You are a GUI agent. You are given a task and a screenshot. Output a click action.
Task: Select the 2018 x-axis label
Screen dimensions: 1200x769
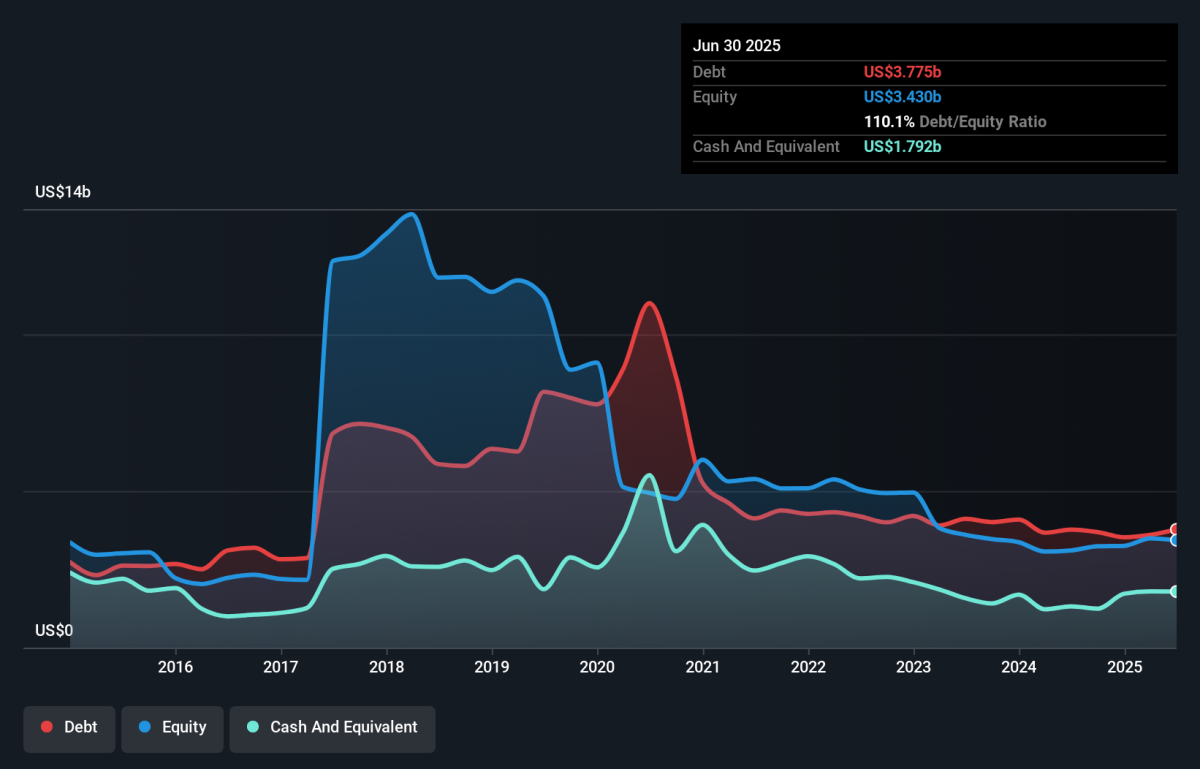click(x=386, y=667)
